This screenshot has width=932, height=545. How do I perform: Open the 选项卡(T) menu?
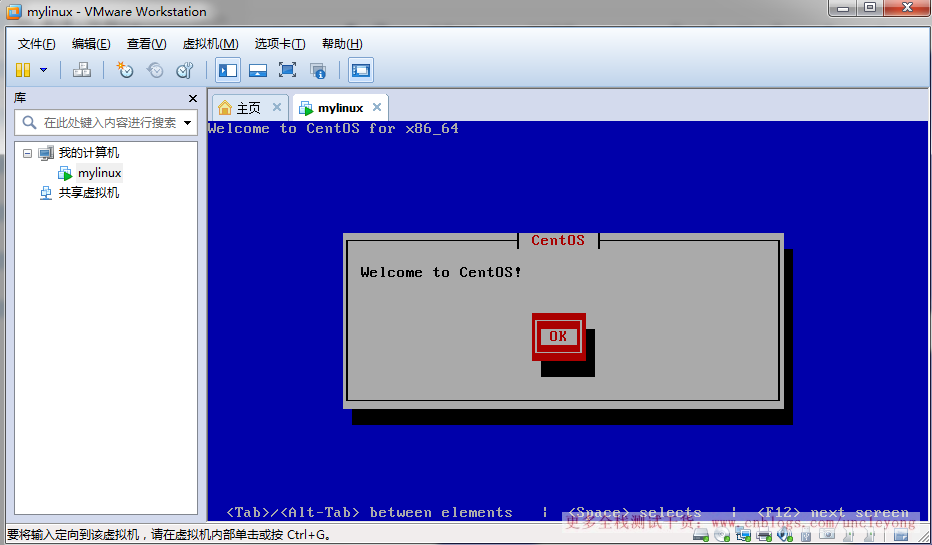[280, 44]
